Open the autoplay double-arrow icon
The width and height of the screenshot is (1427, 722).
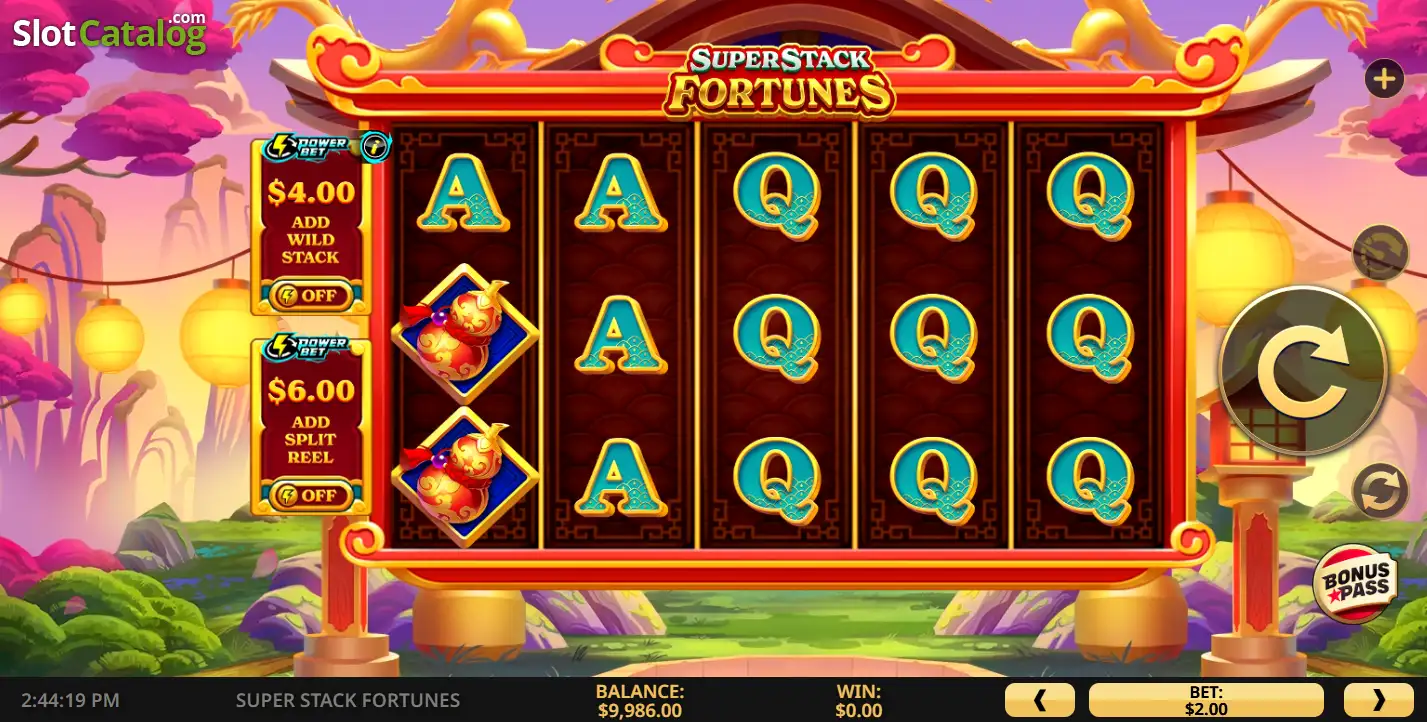coord(1380,492)
